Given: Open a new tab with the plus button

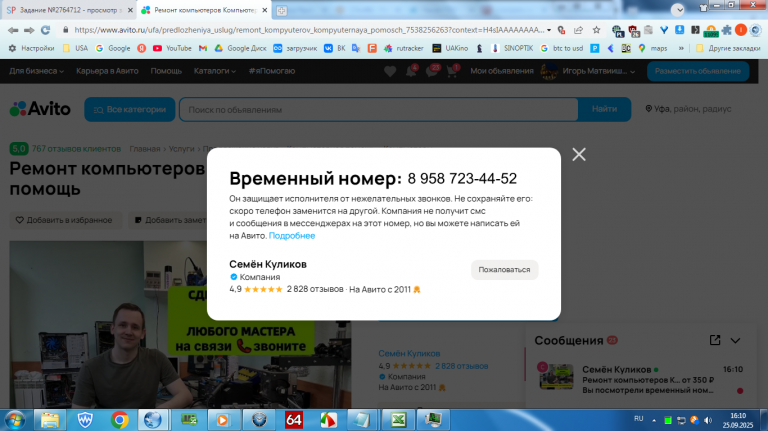Looking at the screenshot, I should [x=282, y=11].
